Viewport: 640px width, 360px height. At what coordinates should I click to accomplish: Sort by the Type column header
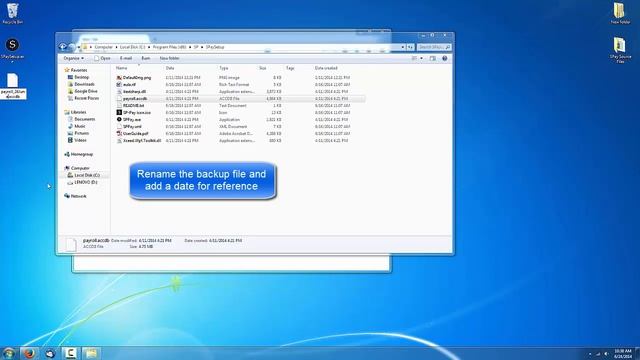[x=224, y=68]
